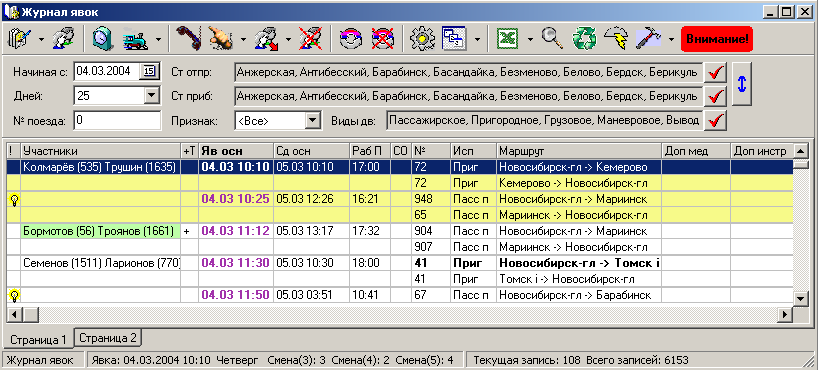818x370 pixels.
Task: Click route Новосибирск-гл -> Барабинск
Action: point(579,295)
